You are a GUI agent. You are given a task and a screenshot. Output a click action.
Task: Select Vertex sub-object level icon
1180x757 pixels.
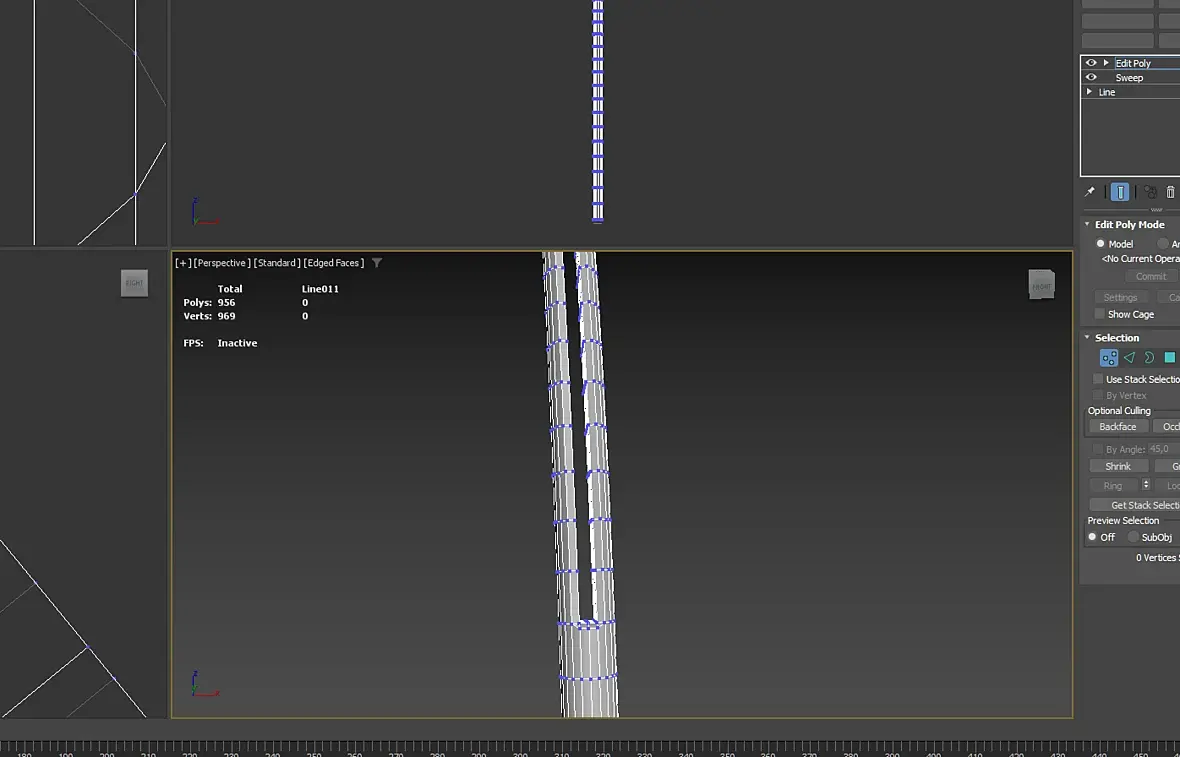(x=1109, y=357)
